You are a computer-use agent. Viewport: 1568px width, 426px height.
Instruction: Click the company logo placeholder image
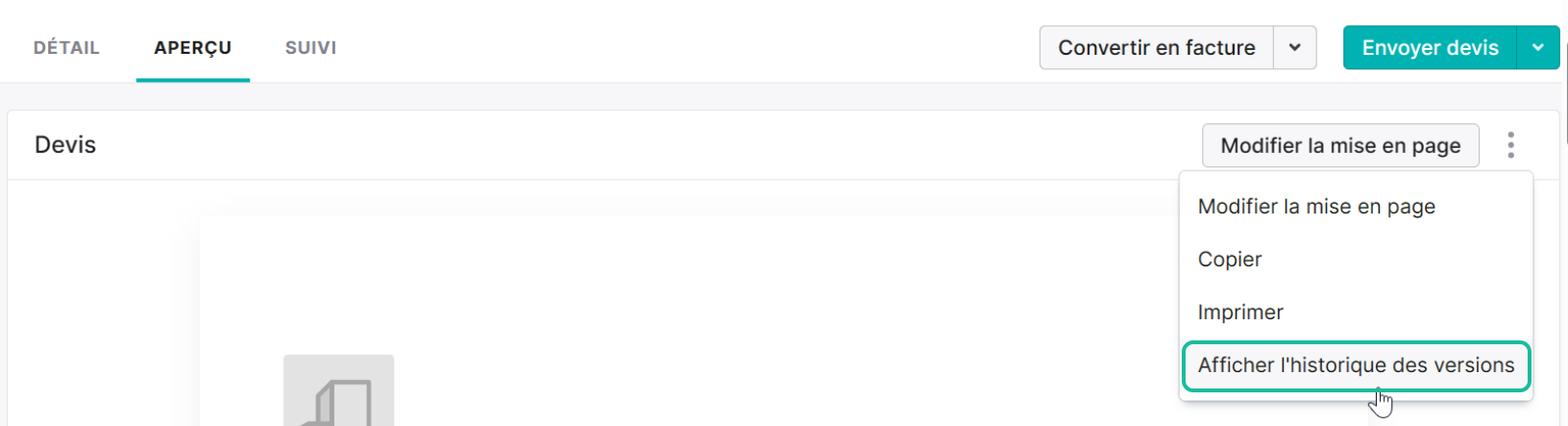[338, 390]
